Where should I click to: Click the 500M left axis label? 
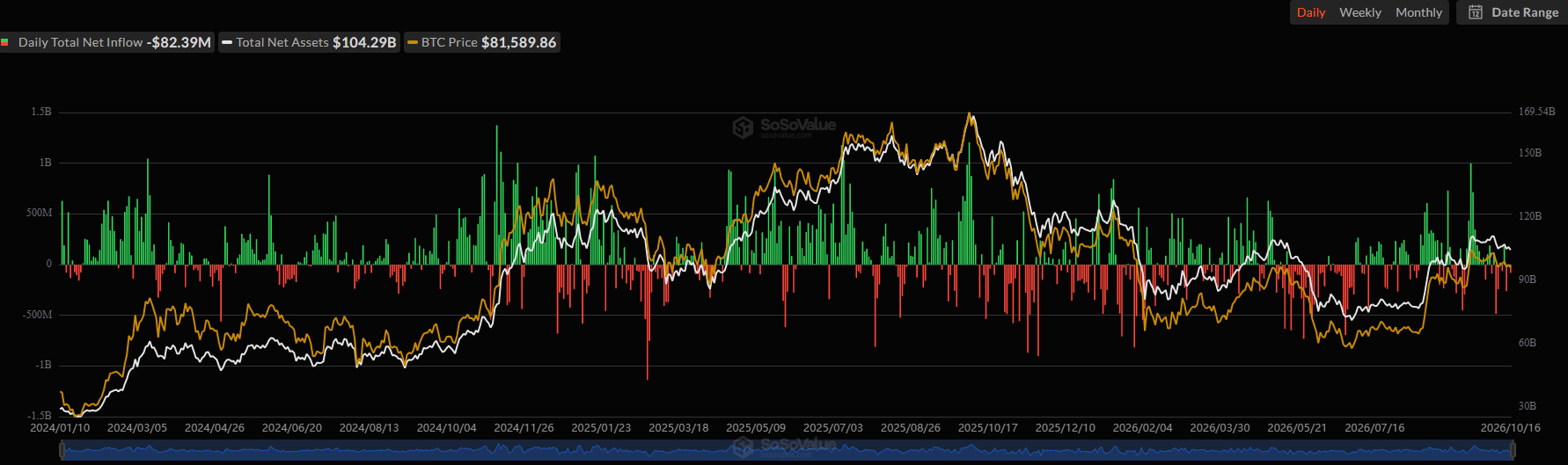40,214
